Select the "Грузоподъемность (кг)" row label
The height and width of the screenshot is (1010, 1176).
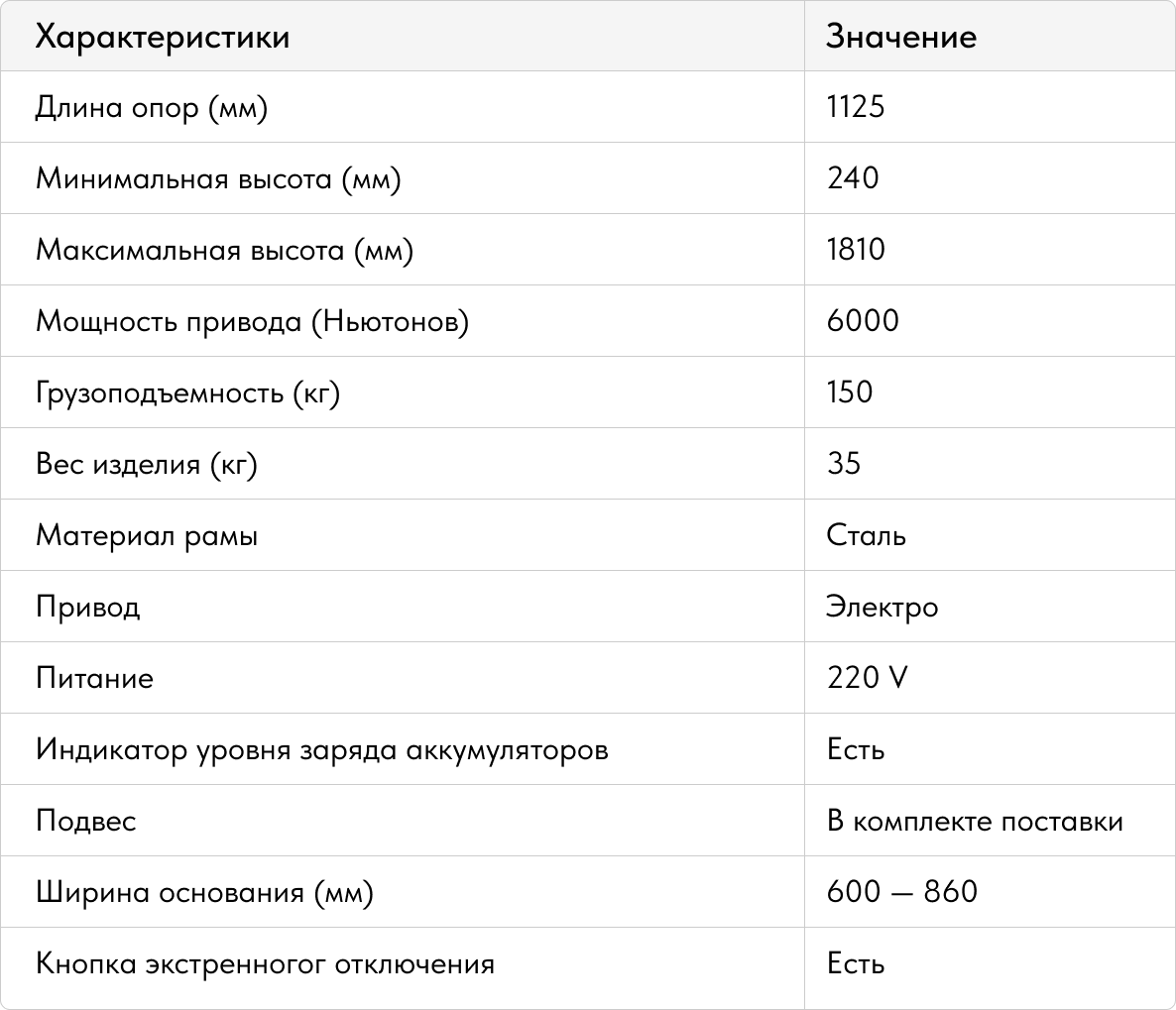(188, 393)
